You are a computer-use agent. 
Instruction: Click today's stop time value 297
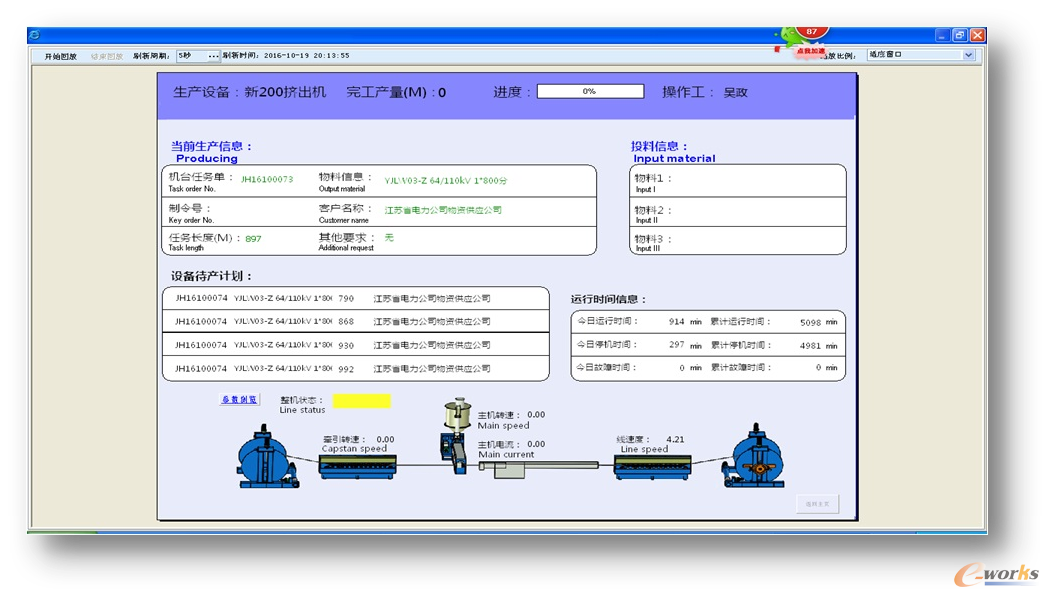point(676,345)
